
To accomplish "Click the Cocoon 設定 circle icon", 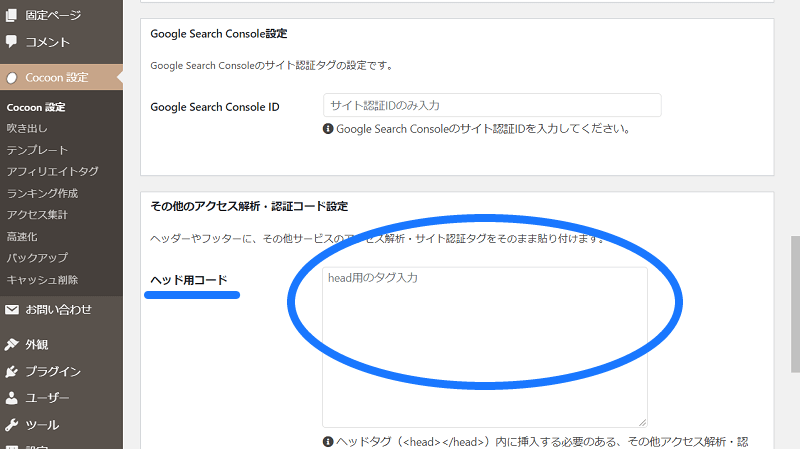I will point(11,77).
